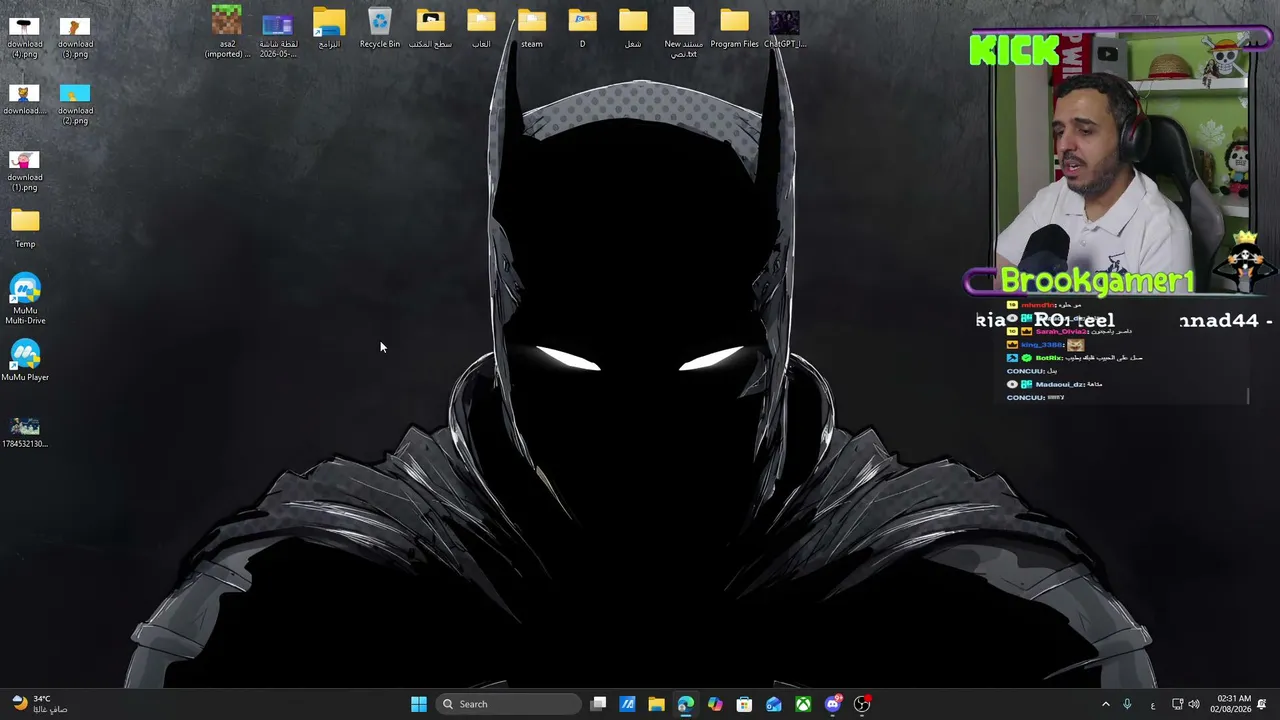Select the 1784532130 image file icon

pos(25,433)
